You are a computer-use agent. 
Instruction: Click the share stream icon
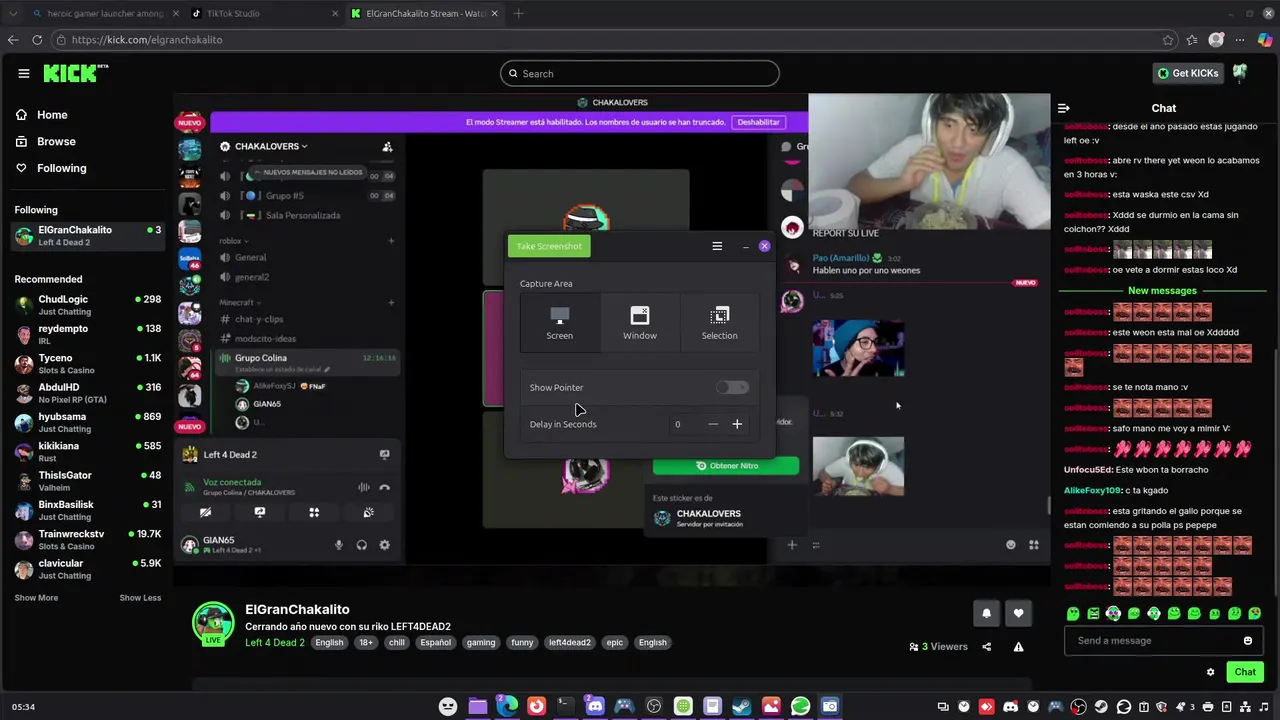click(x=986, y=647)
